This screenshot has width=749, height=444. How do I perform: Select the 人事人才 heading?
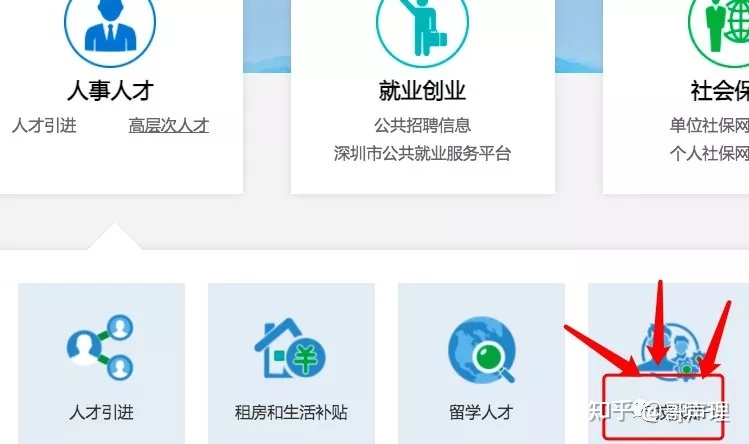110,91
